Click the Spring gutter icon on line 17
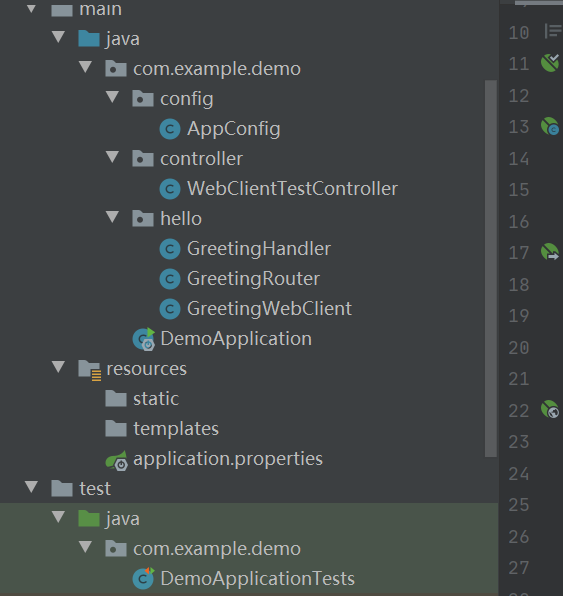Screen dimensions: 563x596 coord(550,252)
